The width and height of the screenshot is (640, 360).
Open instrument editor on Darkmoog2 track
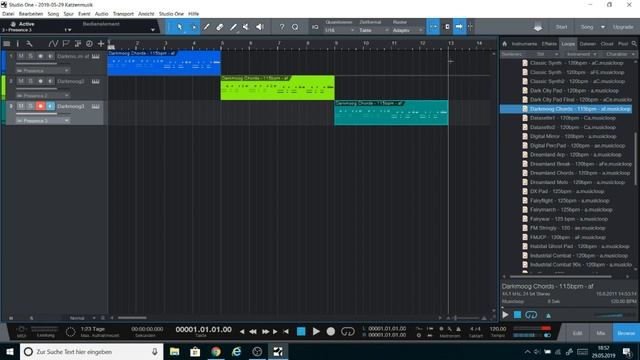96,81
